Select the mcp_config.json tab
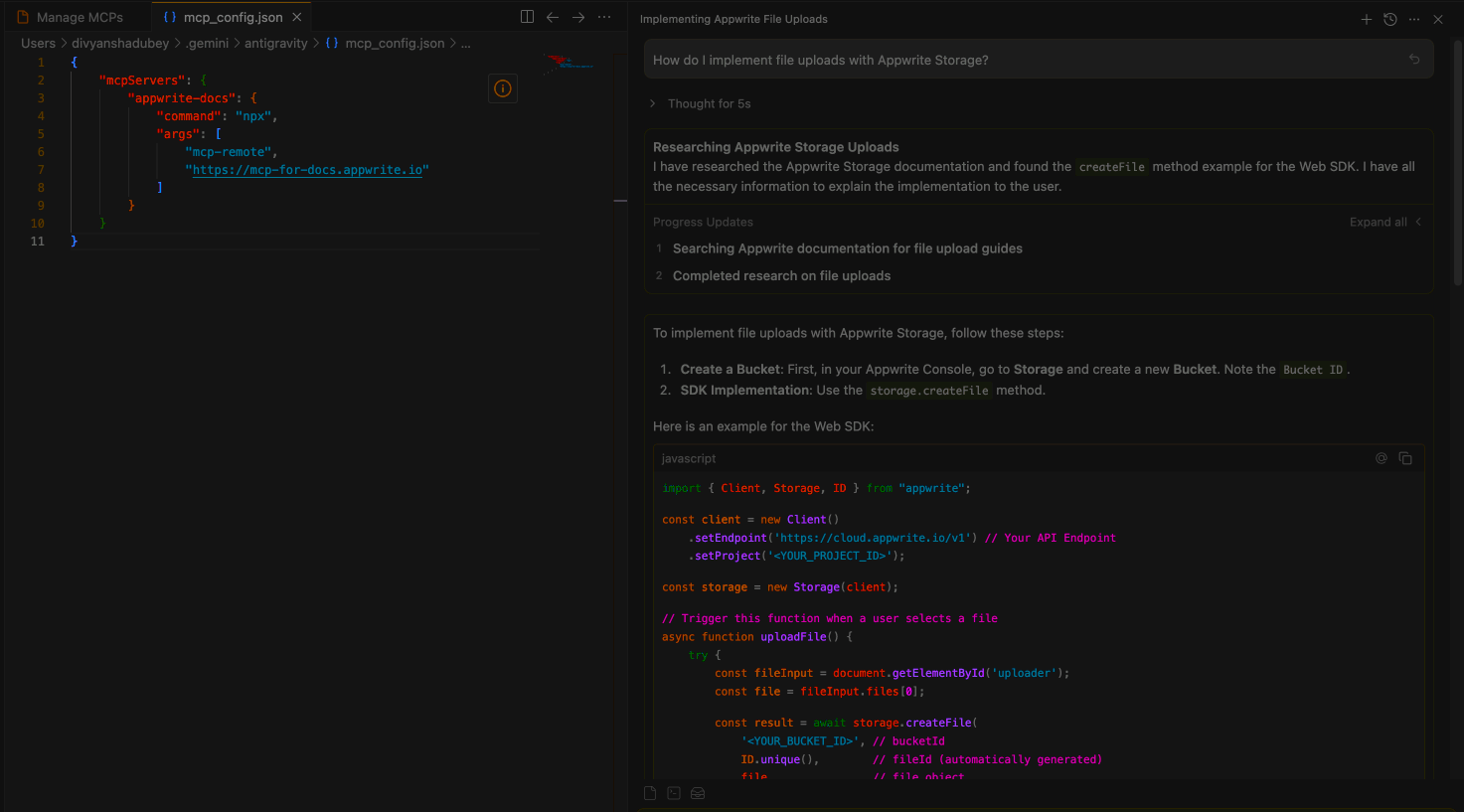 231,16
